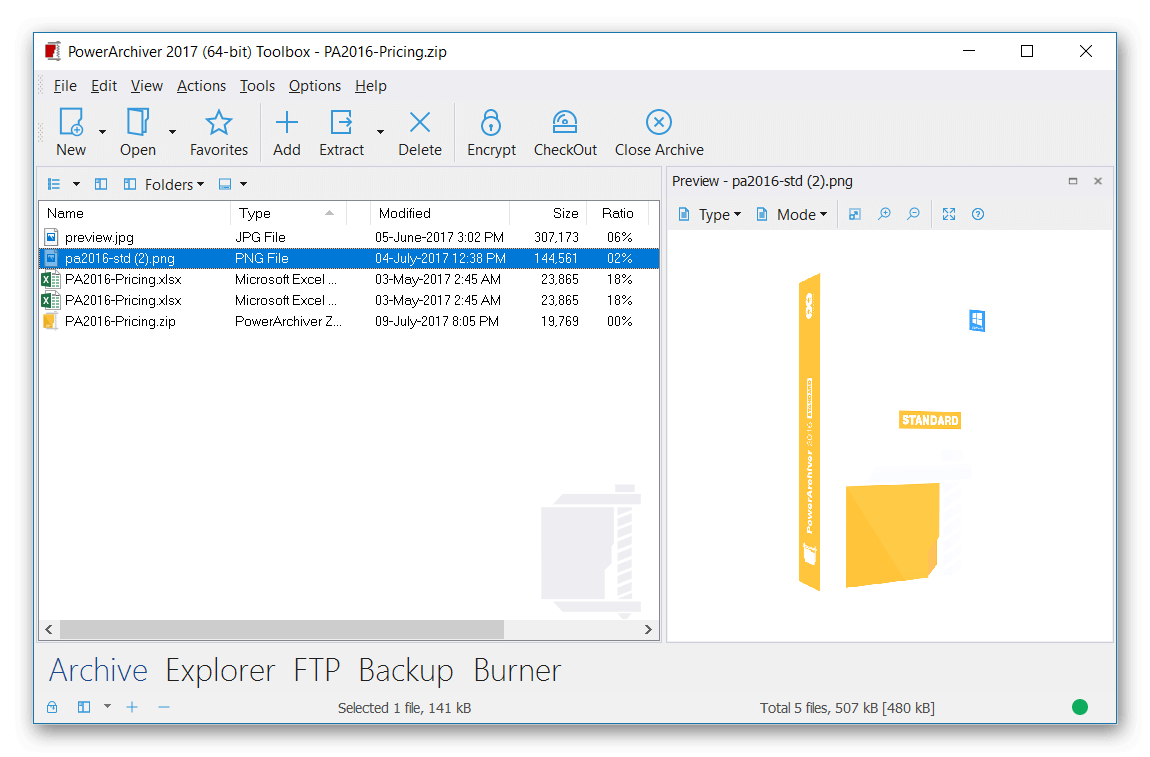Switch to the FTP tab
The width and height of the screenshot is (1150, 757).
click(316, 670)
